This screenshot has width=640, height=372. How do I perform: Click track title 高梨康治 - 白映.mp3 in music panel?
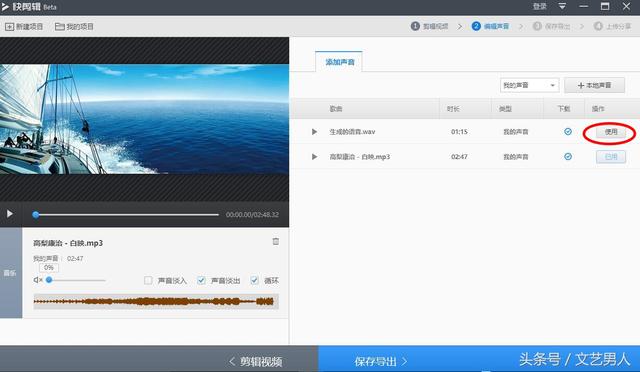68,243
